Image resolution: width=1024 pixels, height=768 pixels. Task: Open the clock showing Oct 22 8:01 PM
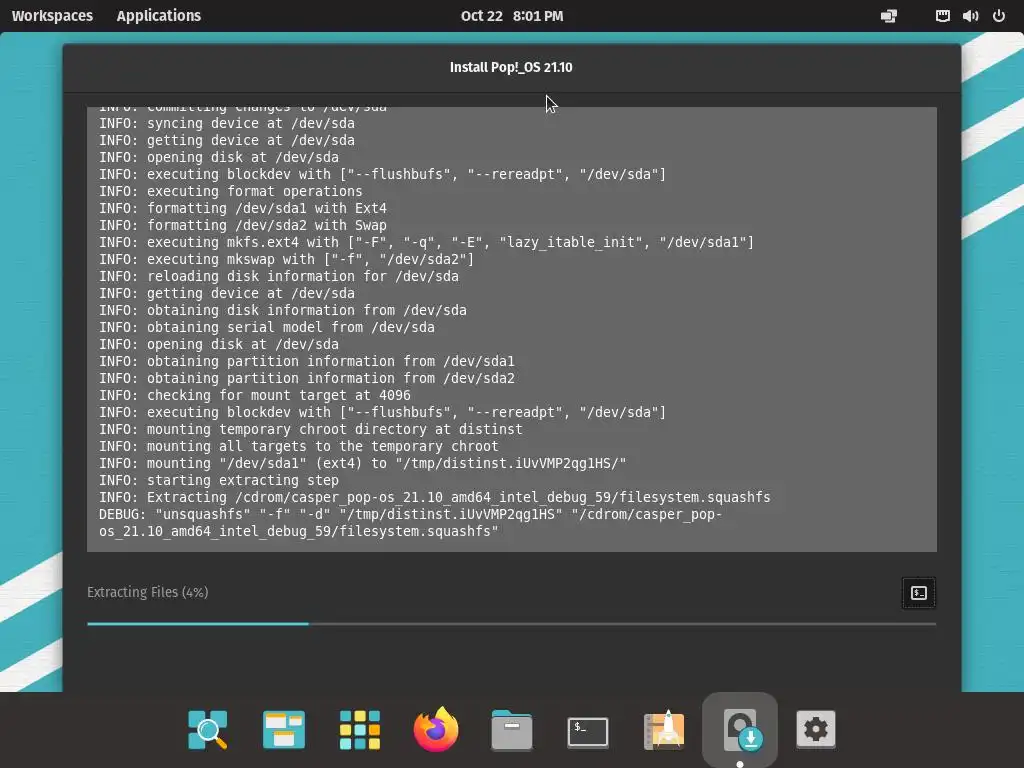tap(512, 16)
